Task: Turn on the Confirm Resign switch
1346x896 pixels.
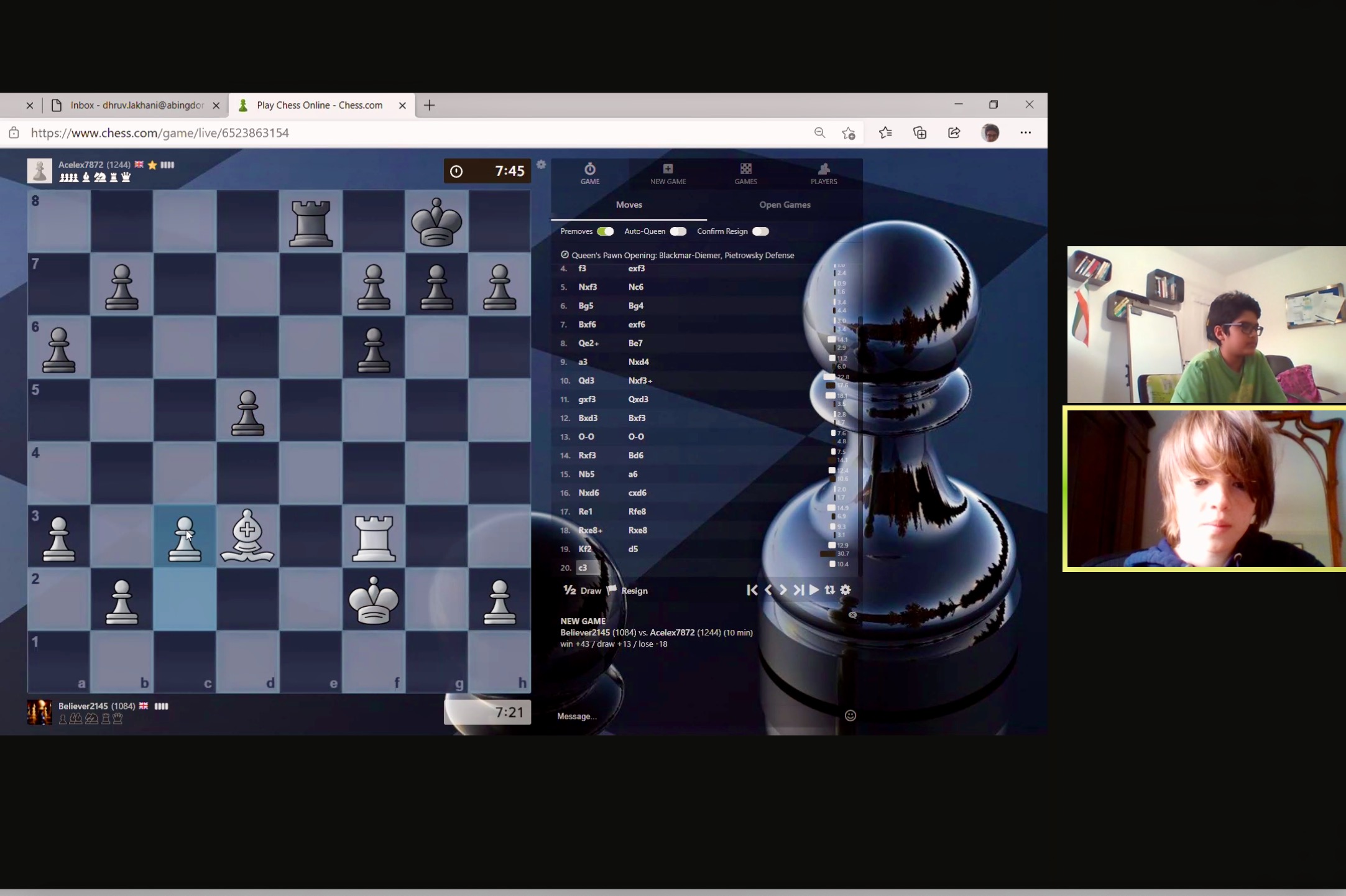Action: pos(760,231)
